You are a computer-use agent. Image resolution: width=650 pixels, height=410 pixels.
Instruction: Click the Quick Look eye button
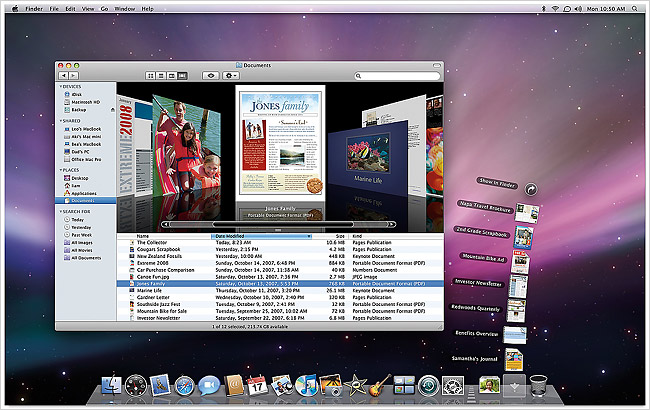pyautogui.click(x=211, y=75)
